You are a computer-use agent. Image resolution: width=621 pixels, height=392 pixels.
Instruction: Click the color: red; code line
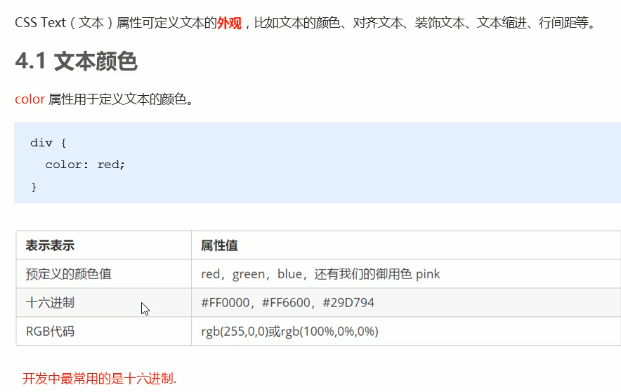(85, 164)
